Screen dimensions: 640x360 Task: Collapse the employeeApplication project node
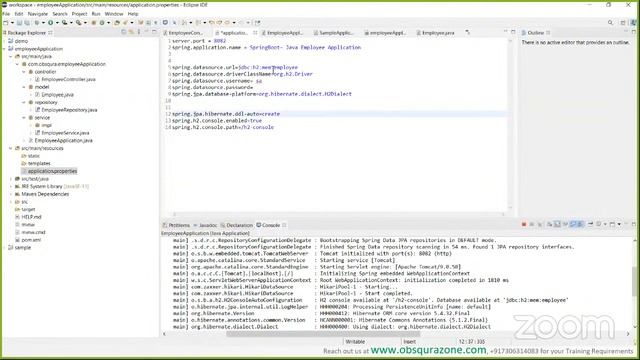pyautogui.click(x=4, y=49)
